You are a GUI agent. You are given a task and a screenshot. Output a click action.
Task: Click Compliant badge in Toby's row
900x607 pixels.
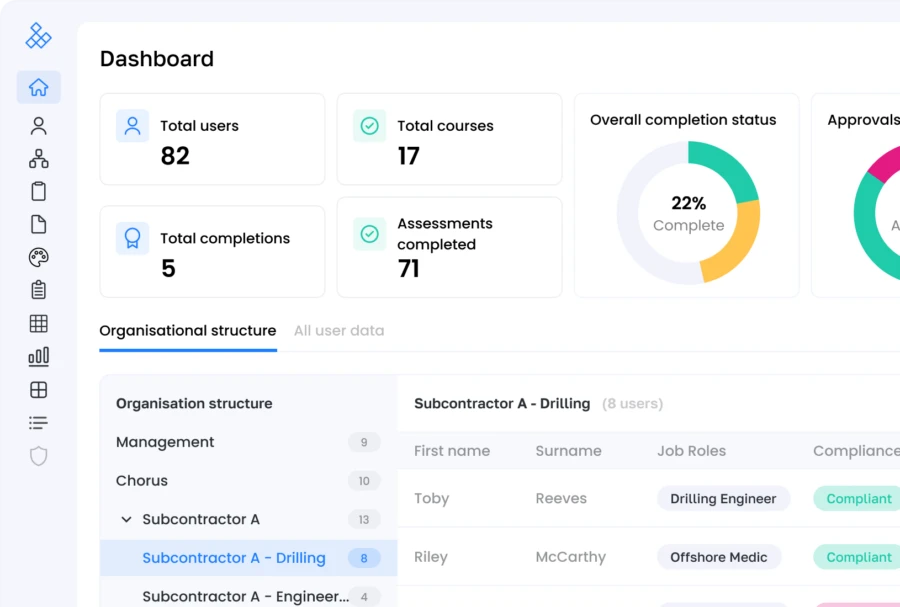tap(859, 499)
